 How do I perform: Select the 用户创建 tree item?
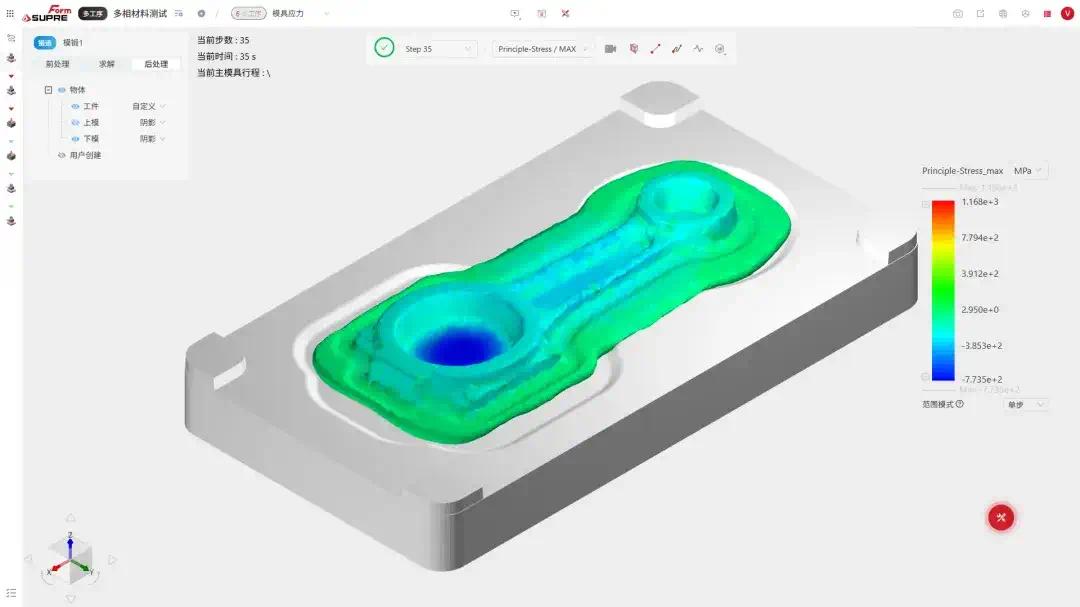tap(85, 156)
